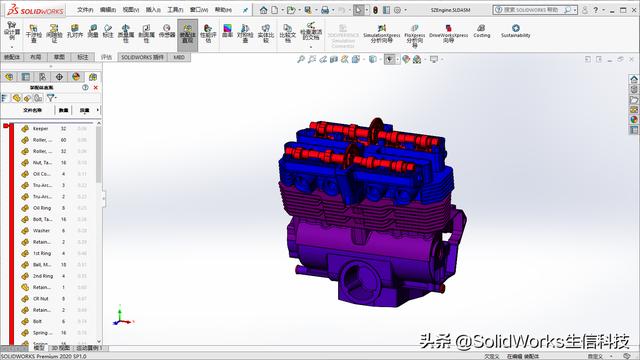Expand the help search dropdown arrow

click(x=575, y=10)
